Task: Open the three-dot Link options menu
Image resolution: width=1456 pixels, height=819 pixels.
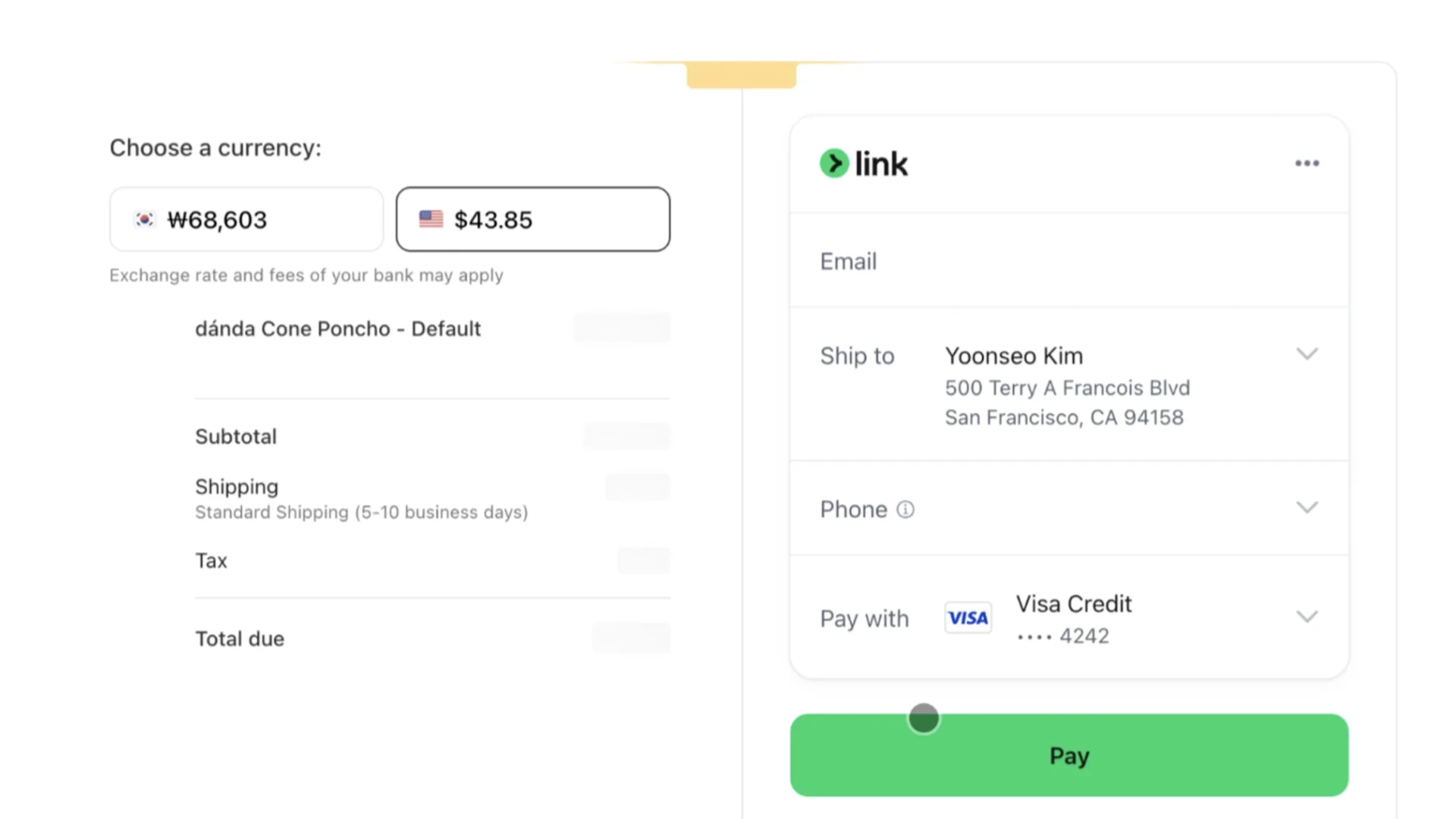Action: tap(1307, 163)
